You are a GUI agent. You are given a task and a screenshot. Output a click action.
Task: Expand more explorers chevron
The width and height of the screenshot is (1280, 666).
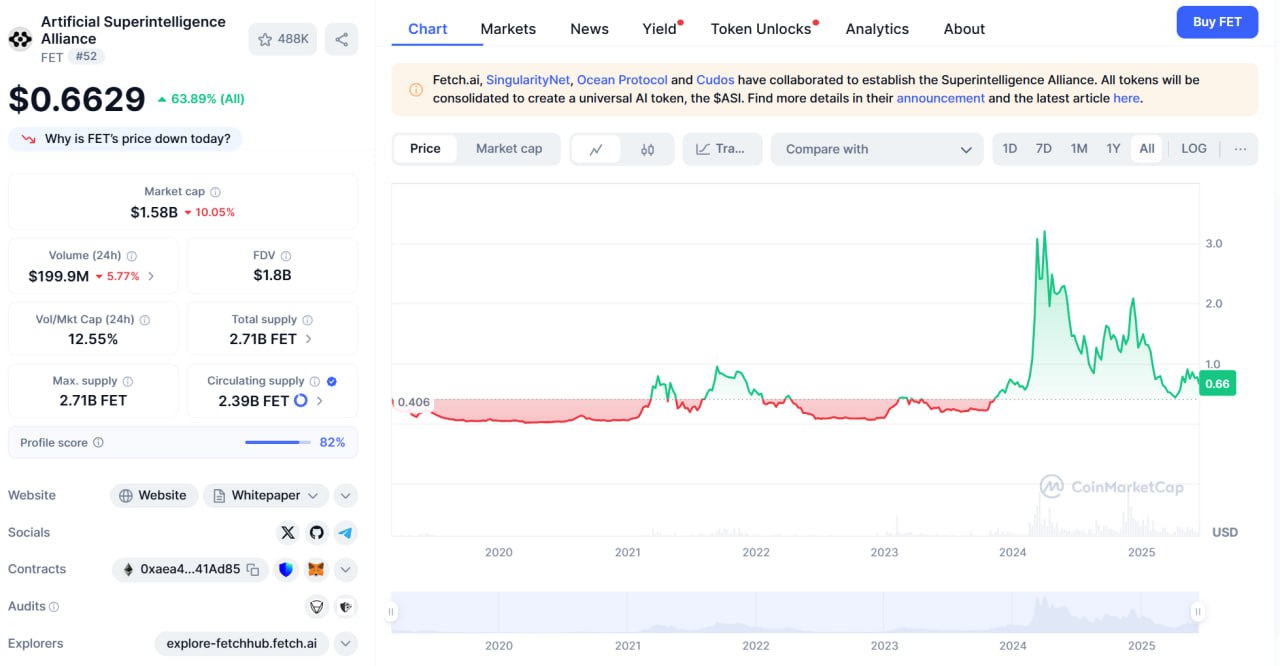345,643
